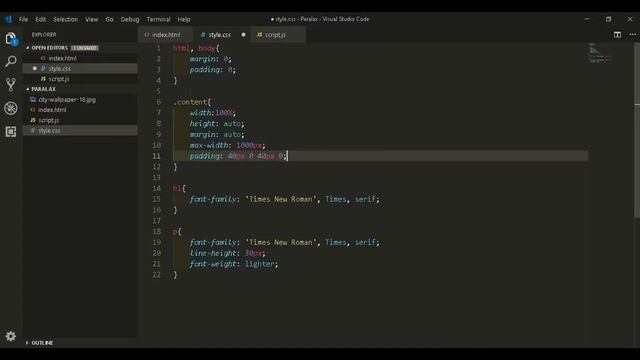Click line number 19 in gutter
Screen dimensions: 640x360
(x=157, y=242)
